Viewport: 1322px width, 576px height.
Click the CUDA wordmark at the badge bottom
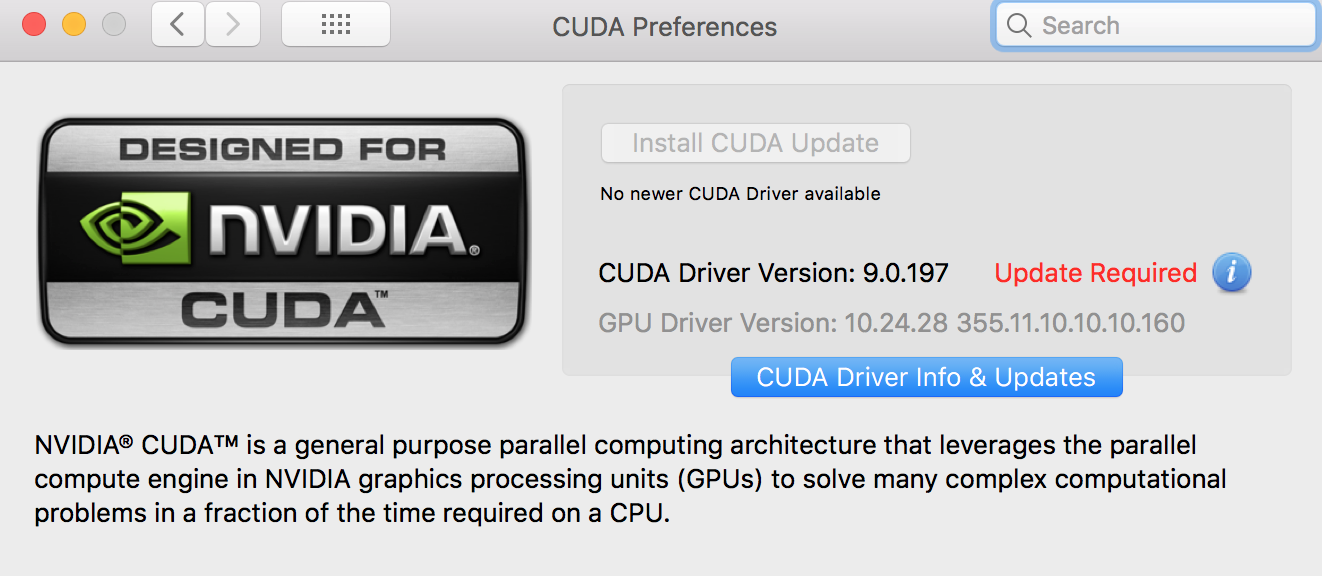284,308
